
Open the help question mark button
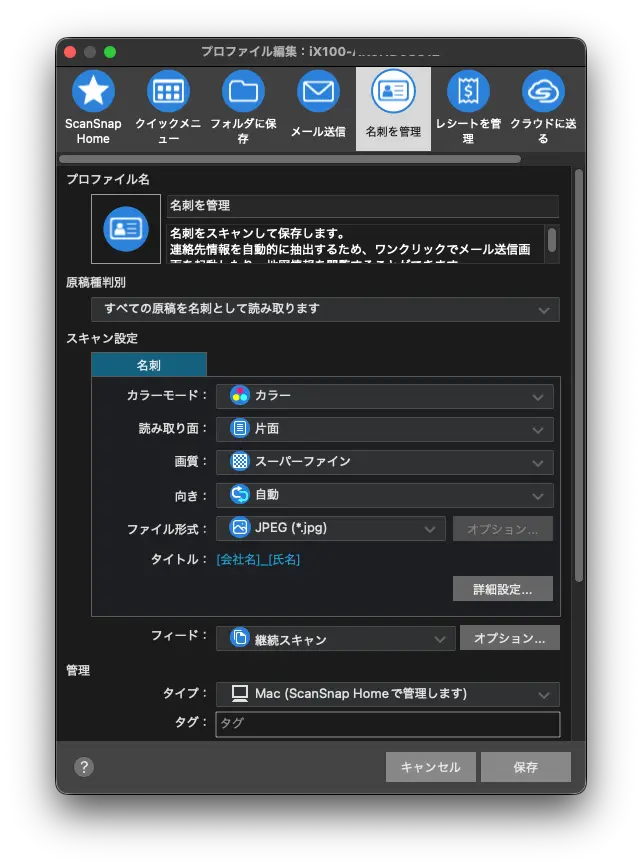coord(84,767)
